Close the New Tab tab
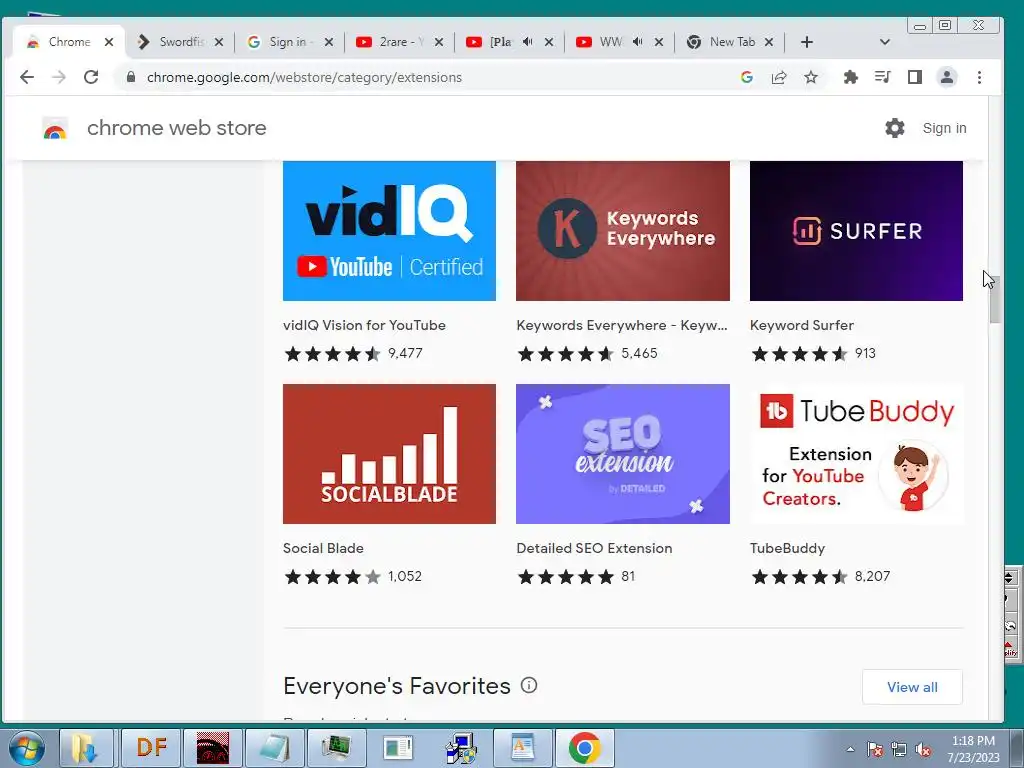The height and width of the screenshot is (768, 1024). click(769, 42)
